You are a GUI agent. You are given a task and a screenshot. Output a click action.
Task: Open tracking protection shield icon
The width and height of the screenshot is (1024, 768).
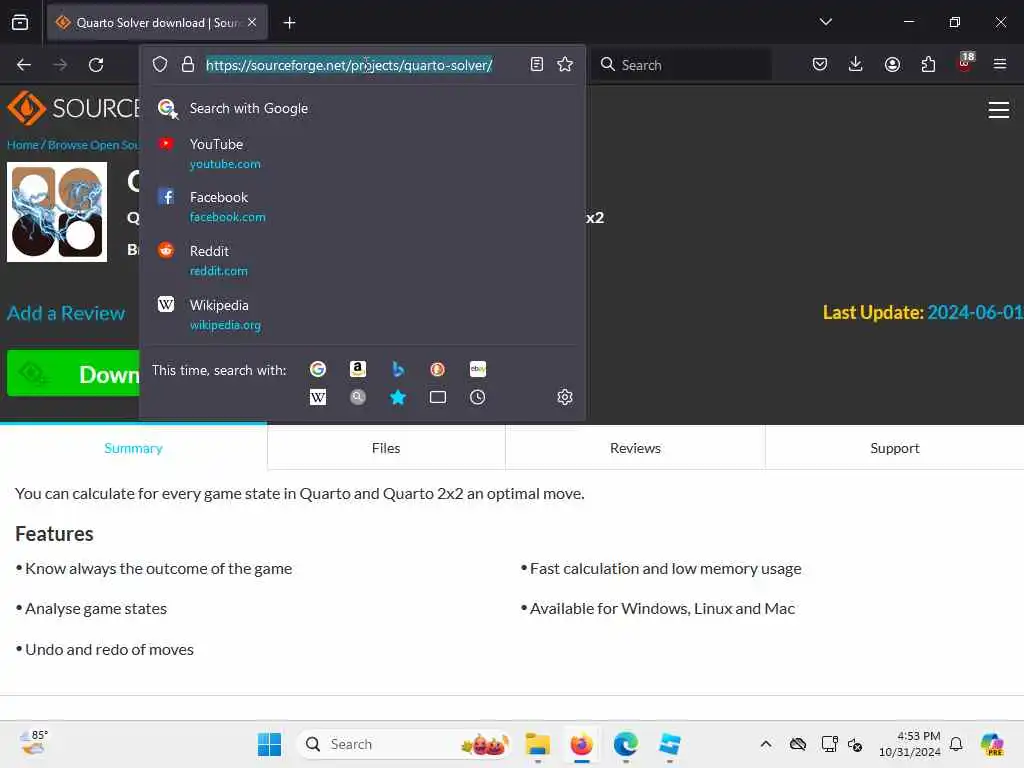coord(160,64)
